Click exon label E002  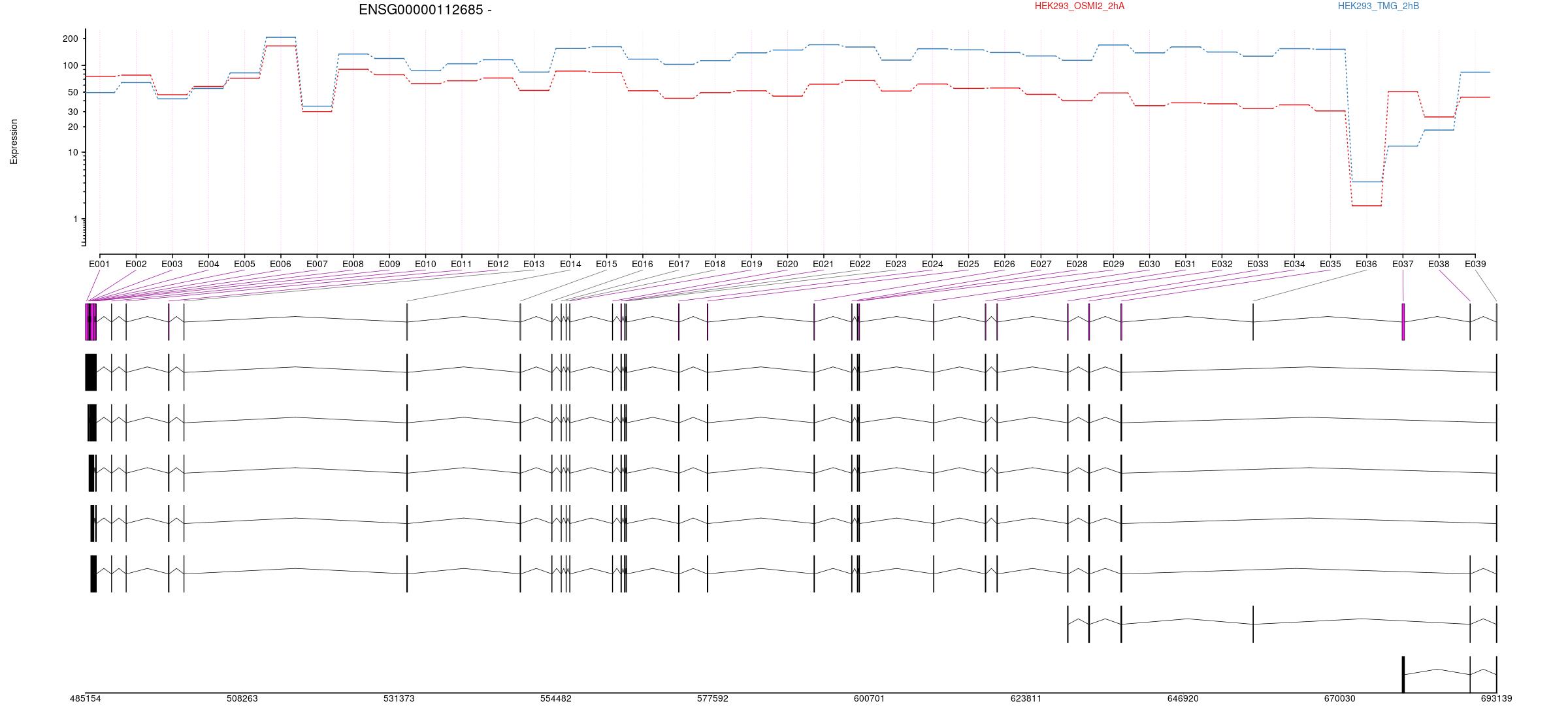pyautogui.click(x=136, y=264)
